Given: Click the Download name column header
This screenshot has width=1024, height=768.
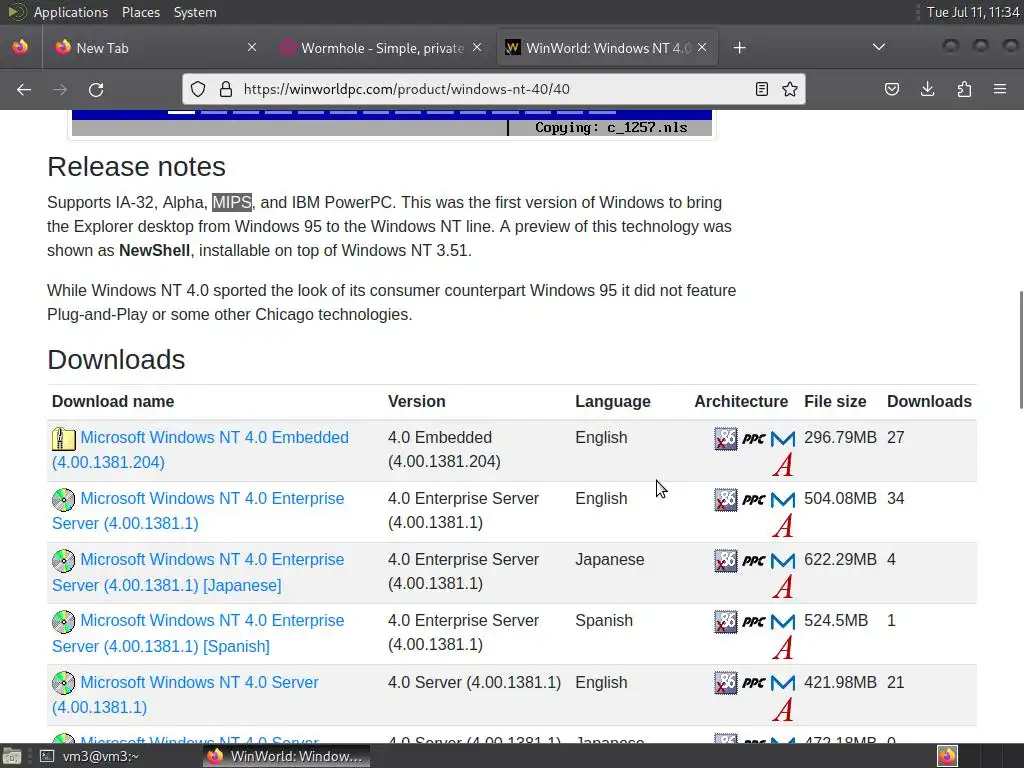Looking at the screenshot, I should click(x=113, y=402).
